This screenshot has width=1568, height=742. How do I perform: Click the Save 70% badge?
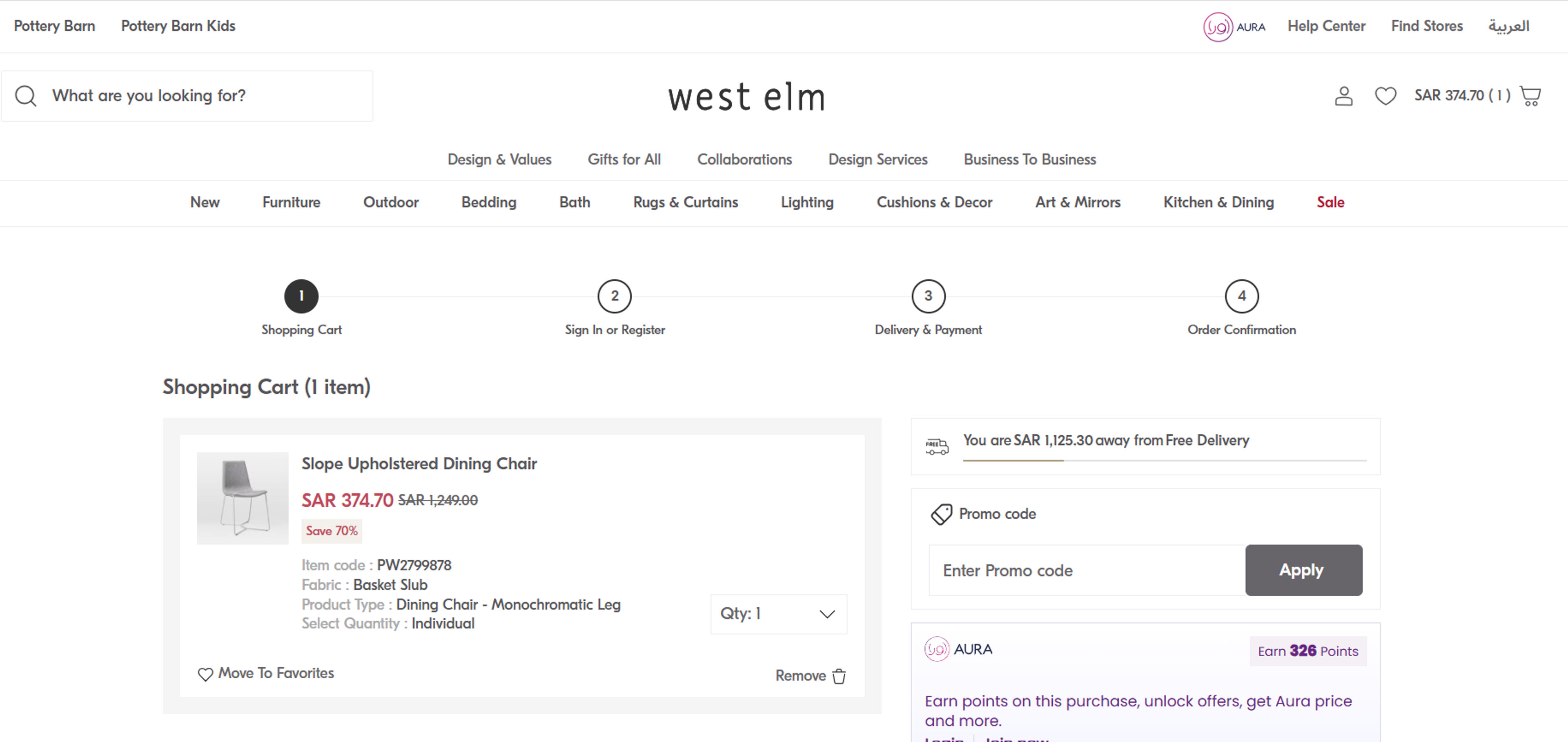(332, 531)
